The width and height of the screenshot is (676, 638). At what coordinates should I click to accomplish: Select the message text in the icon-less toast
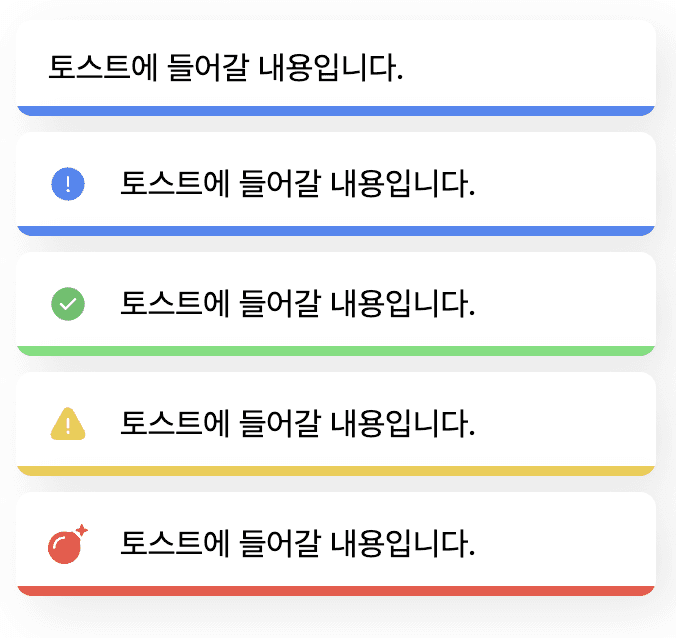pyautogui.click(x=226, y=68)
